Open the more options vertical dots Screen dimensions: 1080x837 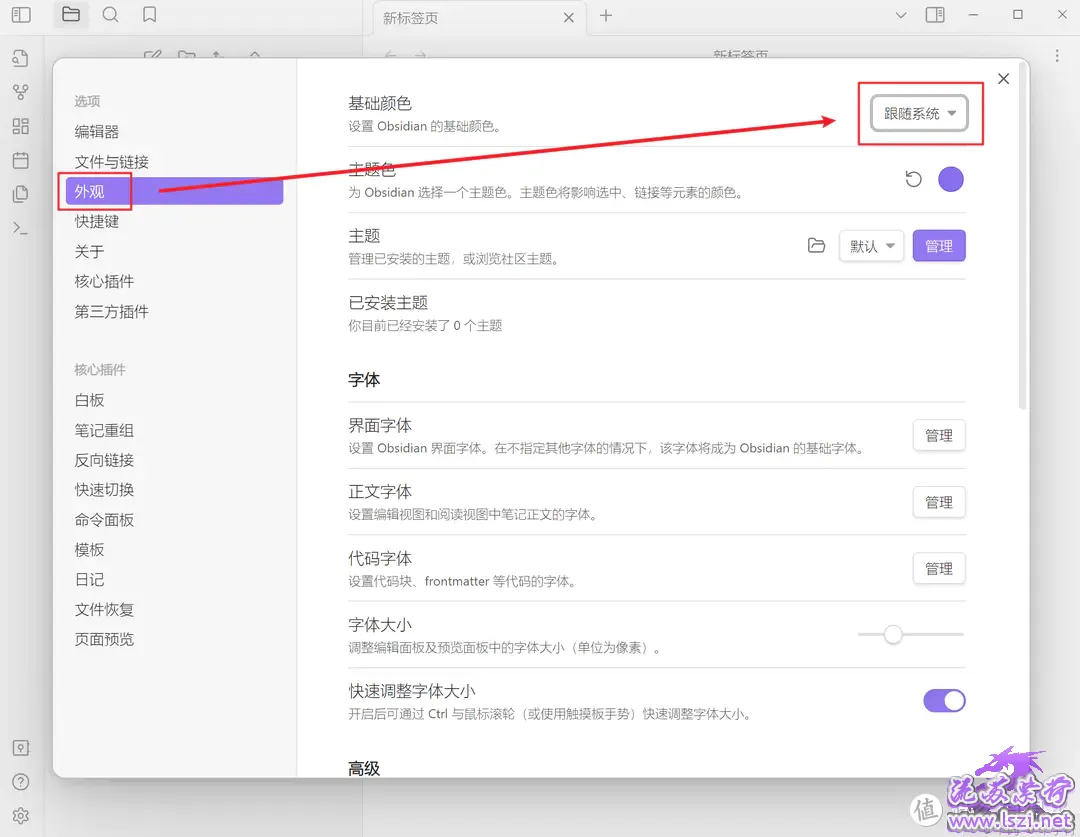point(1057,56)
